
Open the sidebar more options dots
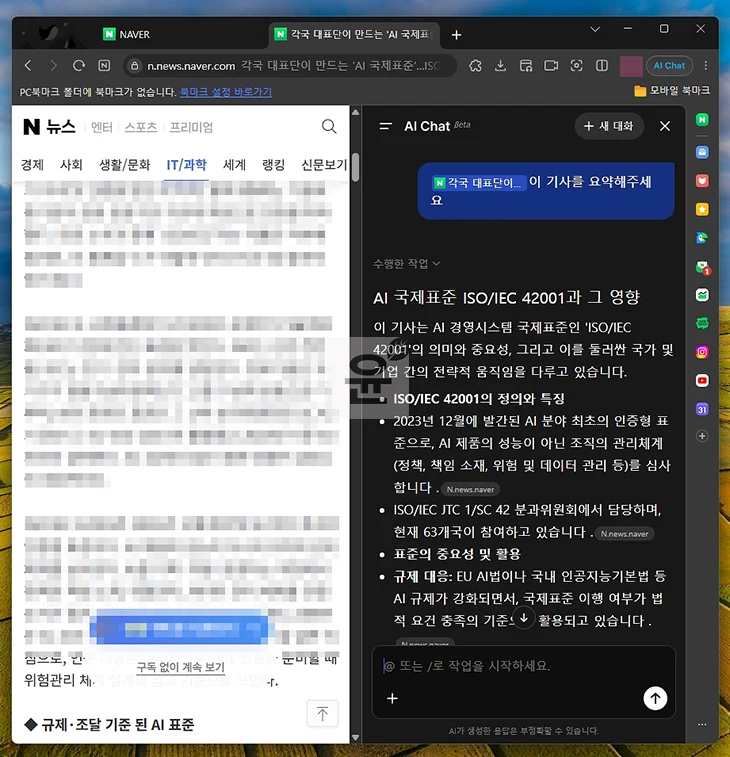pyautogui.click(x=702, y=724)
